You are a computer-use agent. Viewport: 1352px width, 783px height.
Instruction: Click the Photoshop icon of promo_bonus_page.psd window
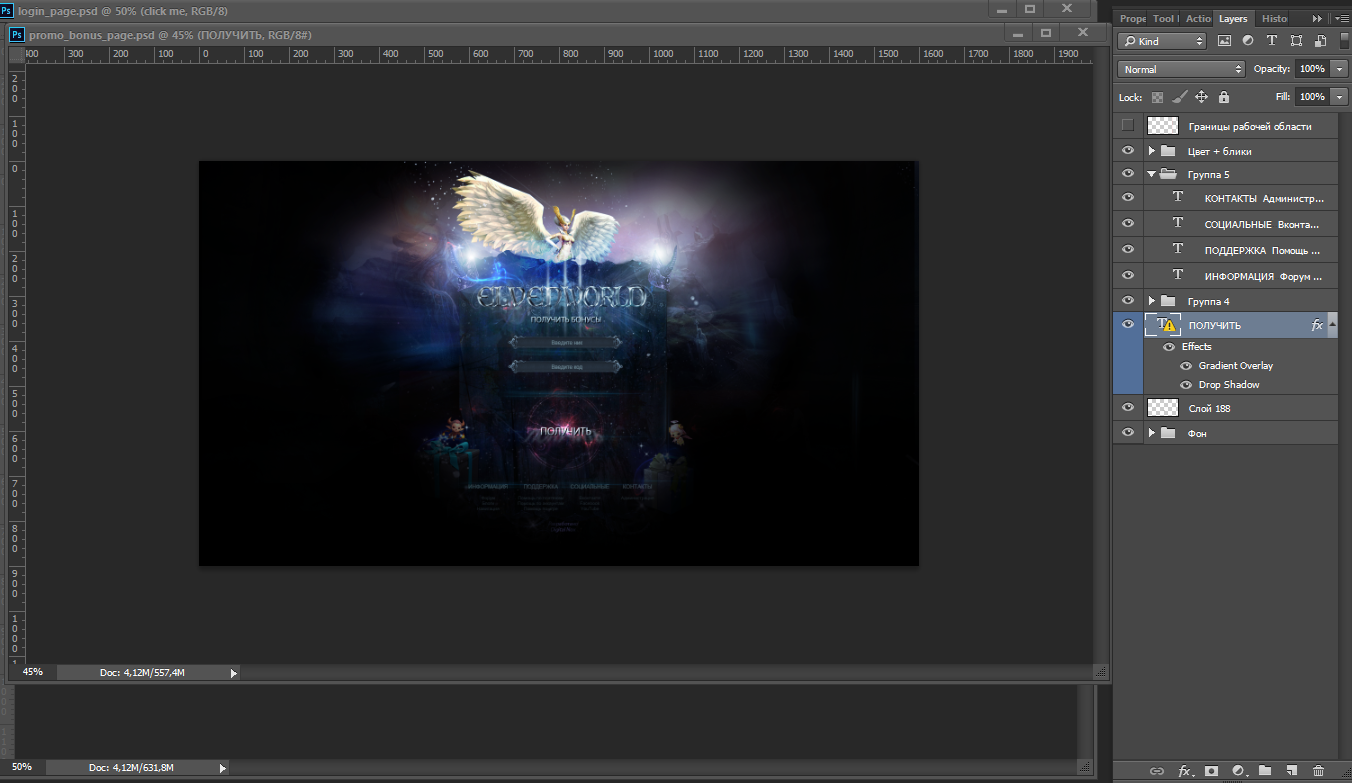point(17,34)
